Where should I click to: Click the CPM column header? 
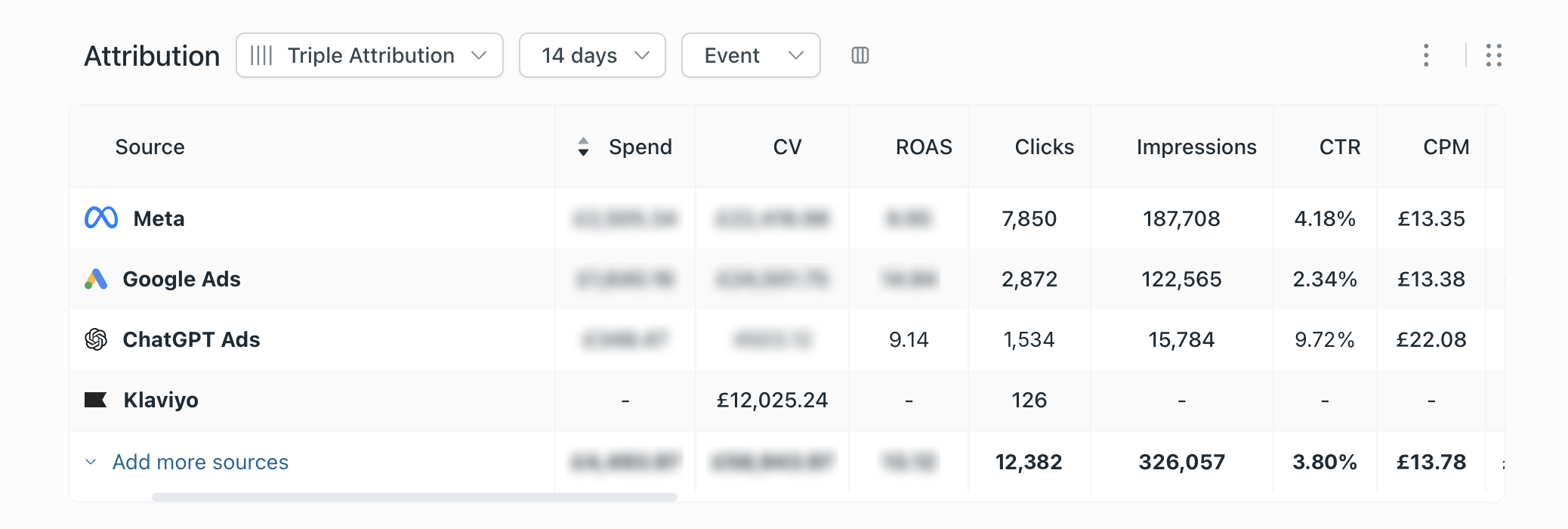(1446, 147)
